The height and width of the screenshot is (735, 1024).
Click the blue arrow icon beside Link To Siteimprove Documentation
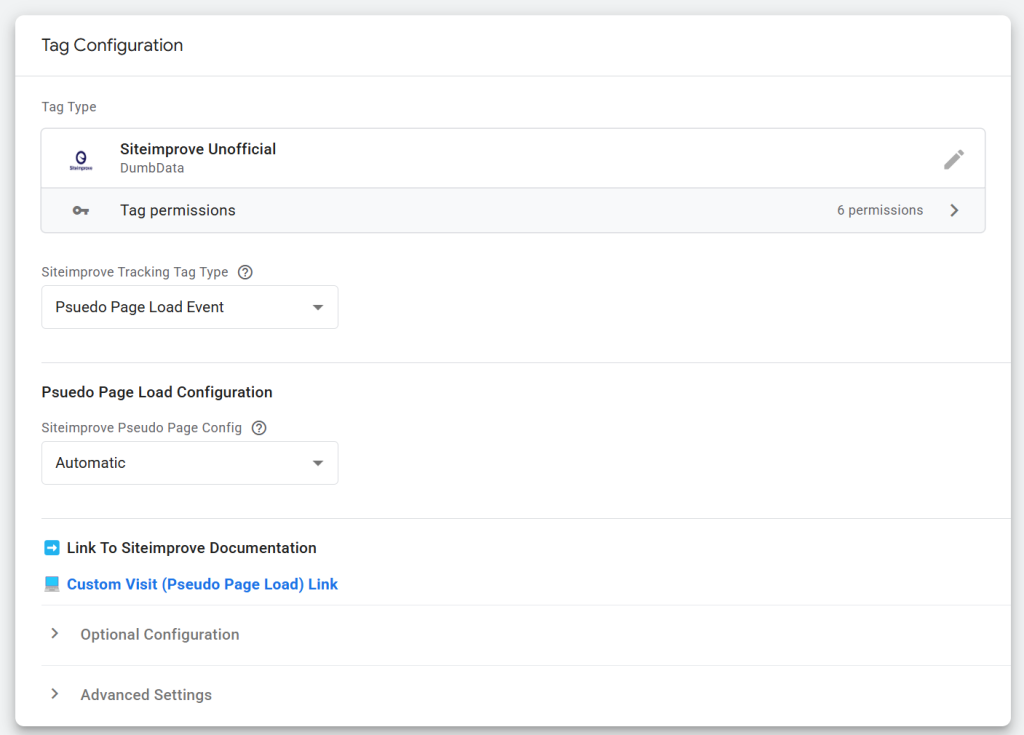click(x=52, y=547)
